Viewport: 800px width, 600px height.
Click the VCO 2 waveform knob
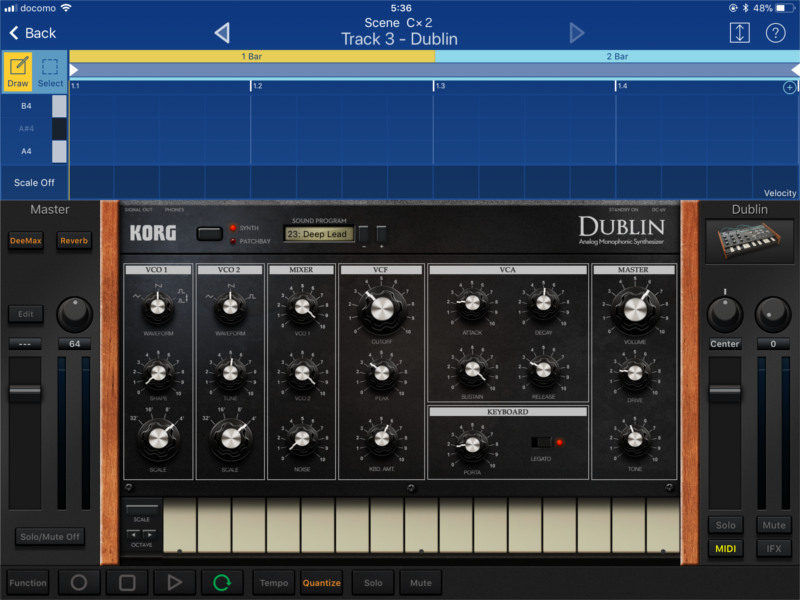[x=230, y=306]
